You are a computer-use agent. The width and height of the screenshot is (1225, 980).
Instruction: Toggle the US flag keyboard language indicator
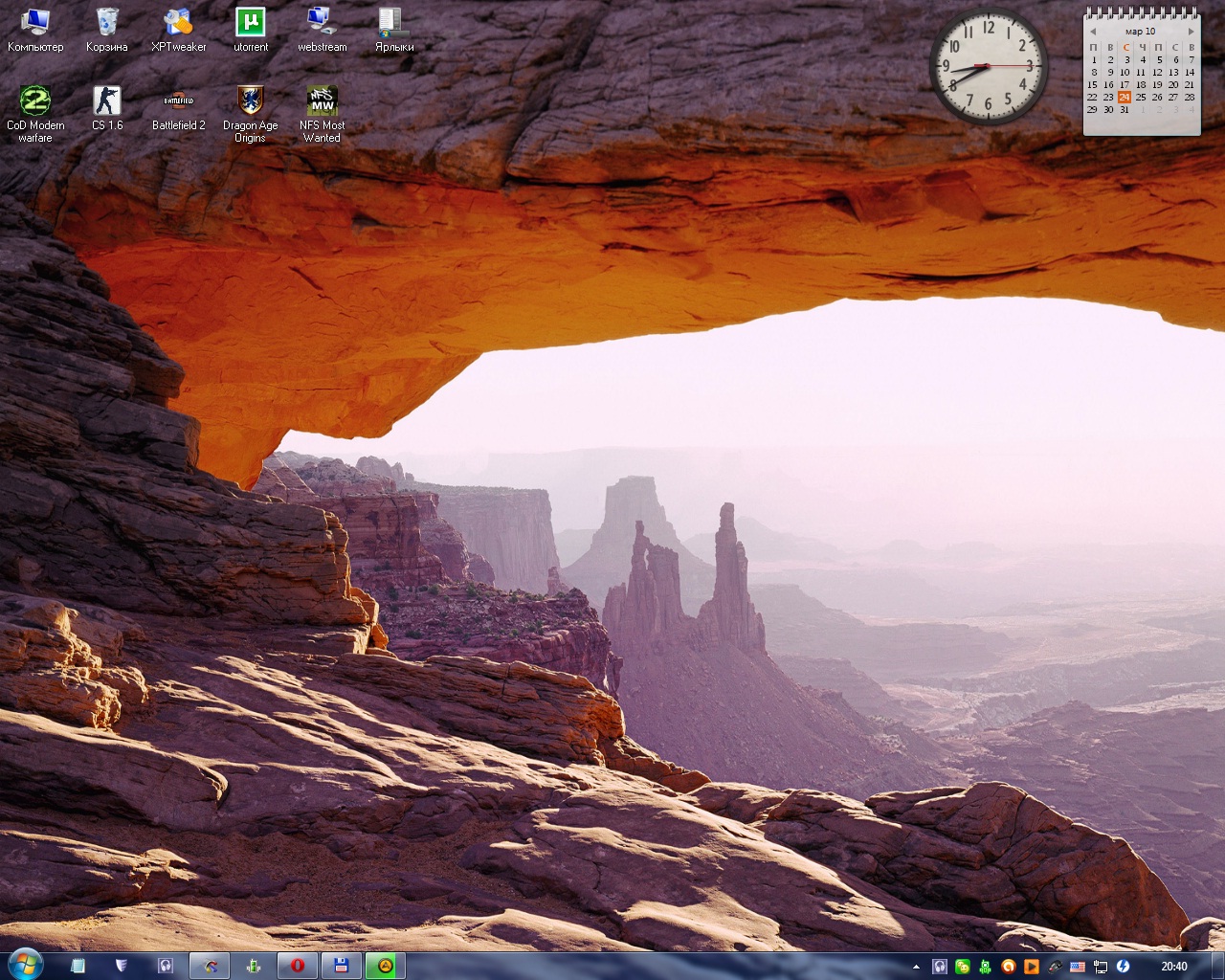1078,967
